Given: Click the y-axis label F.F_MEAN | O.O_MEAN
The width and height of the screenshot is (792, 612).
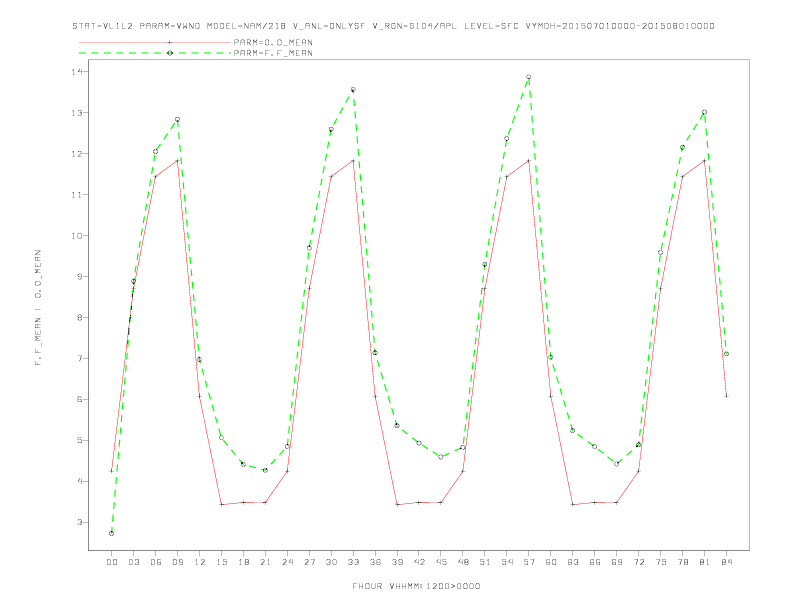Looking at the screenshot, I should (x=38, y=308).
